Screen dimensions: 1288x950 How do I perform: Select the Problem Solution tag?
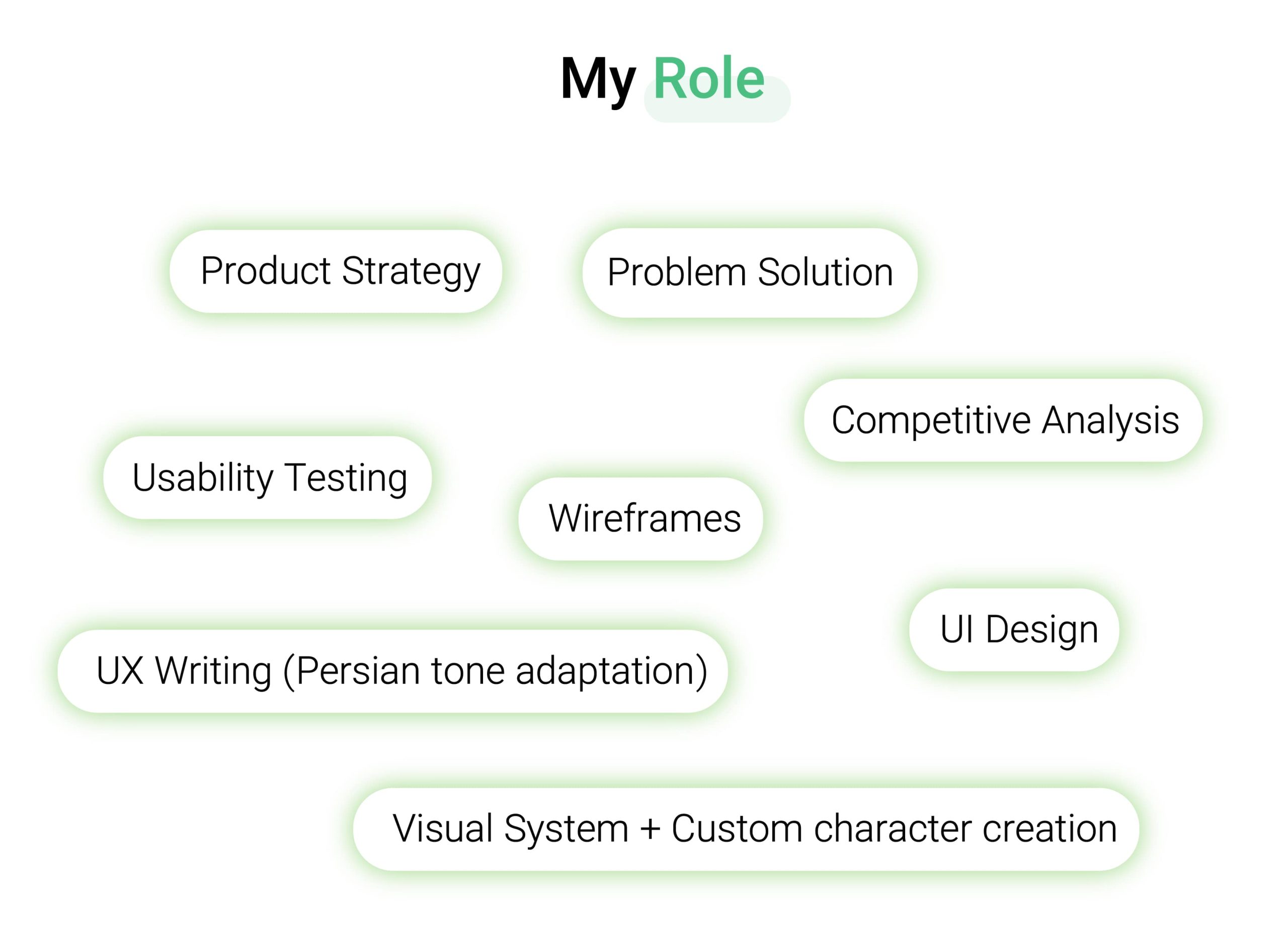pos(750,273)
